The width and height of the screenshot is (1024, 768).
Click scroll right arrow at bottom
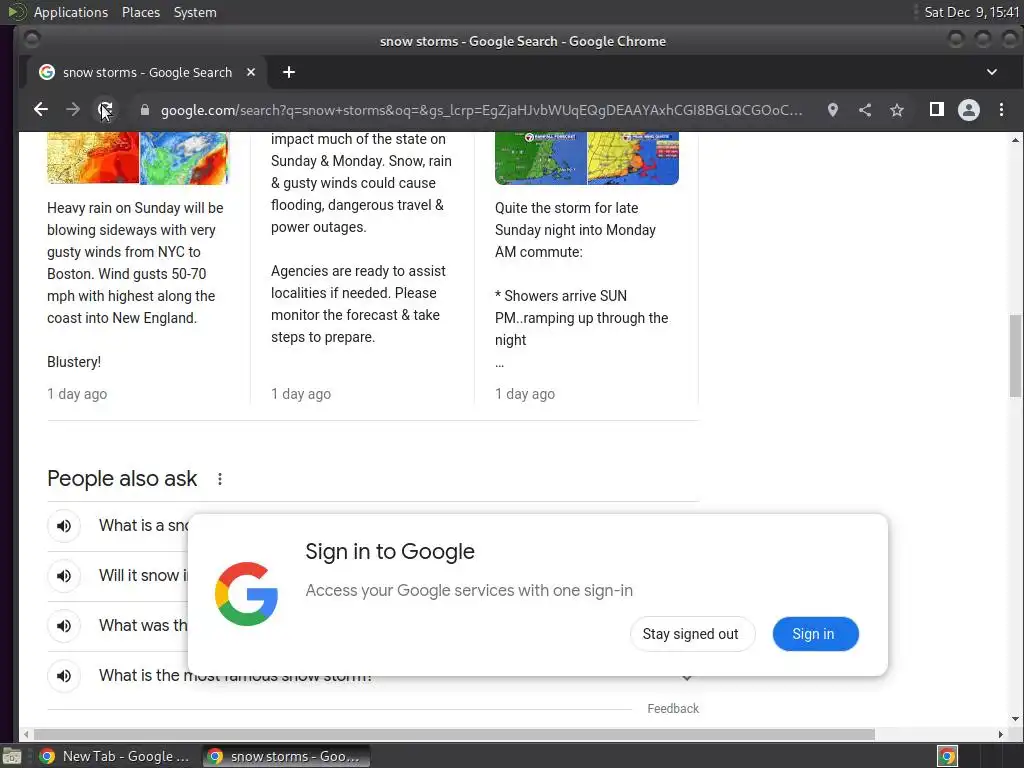click(x=1000, y=734)
